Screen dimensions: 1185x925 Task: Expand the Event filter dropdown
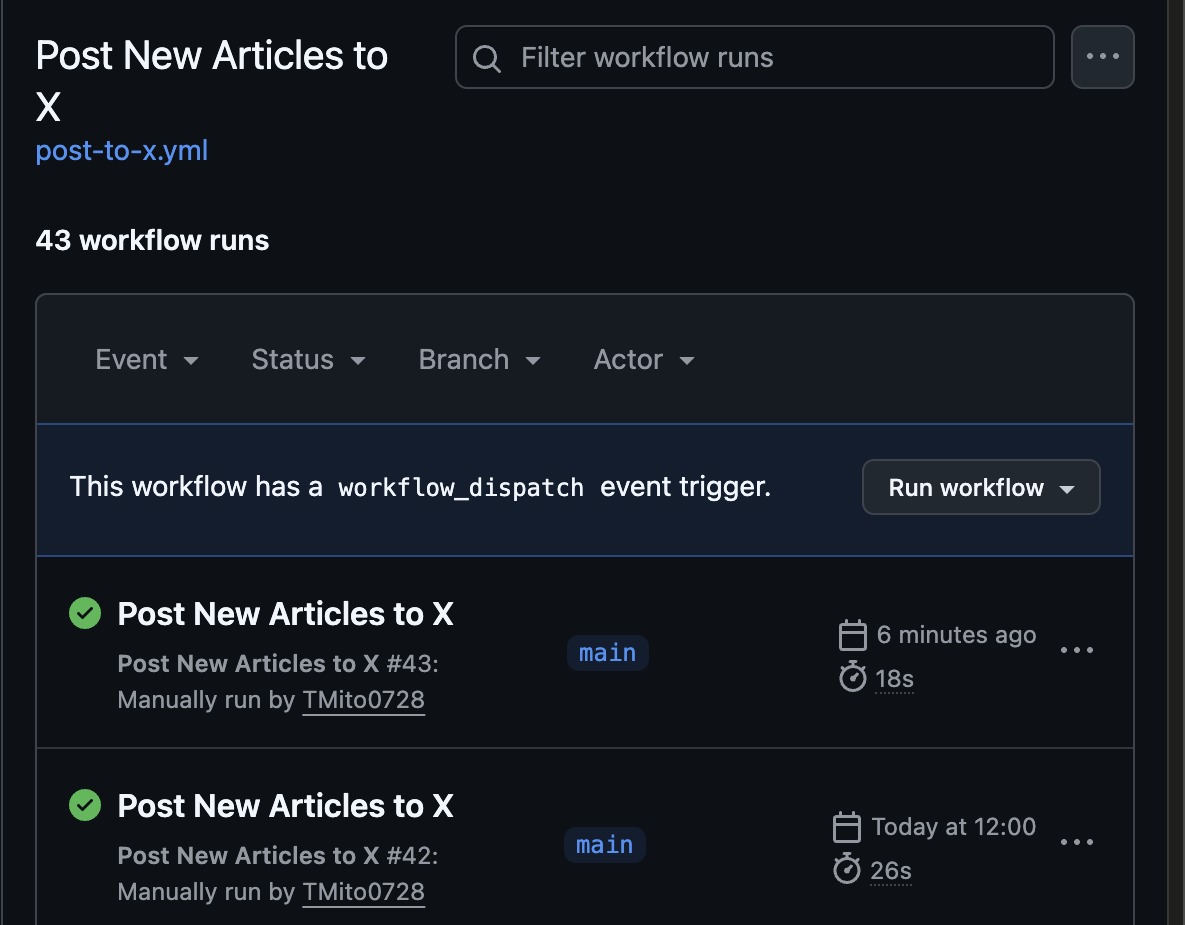point(147,360)
